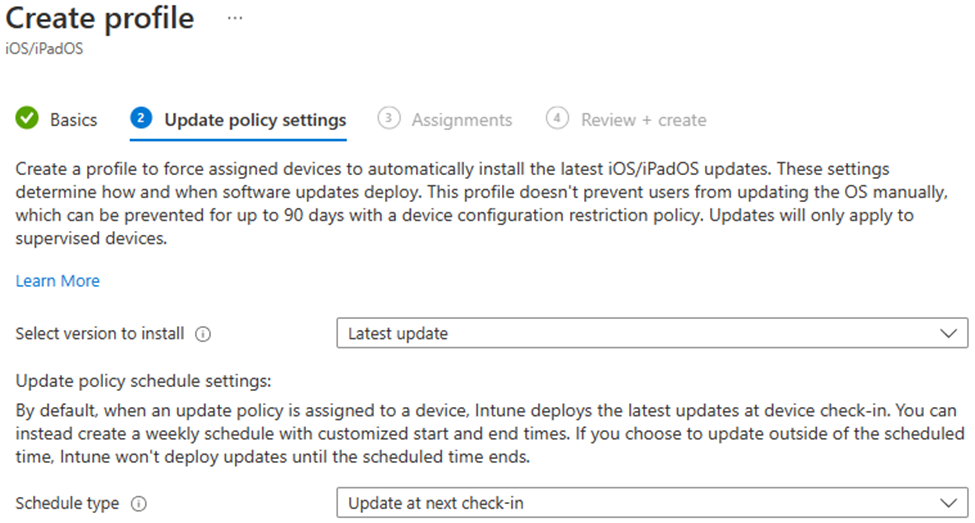Image resolution: width=975 pixels, height=523 pixels.
Task: Expand the Update at next check-in dropdown
Action: pos(652,502)
